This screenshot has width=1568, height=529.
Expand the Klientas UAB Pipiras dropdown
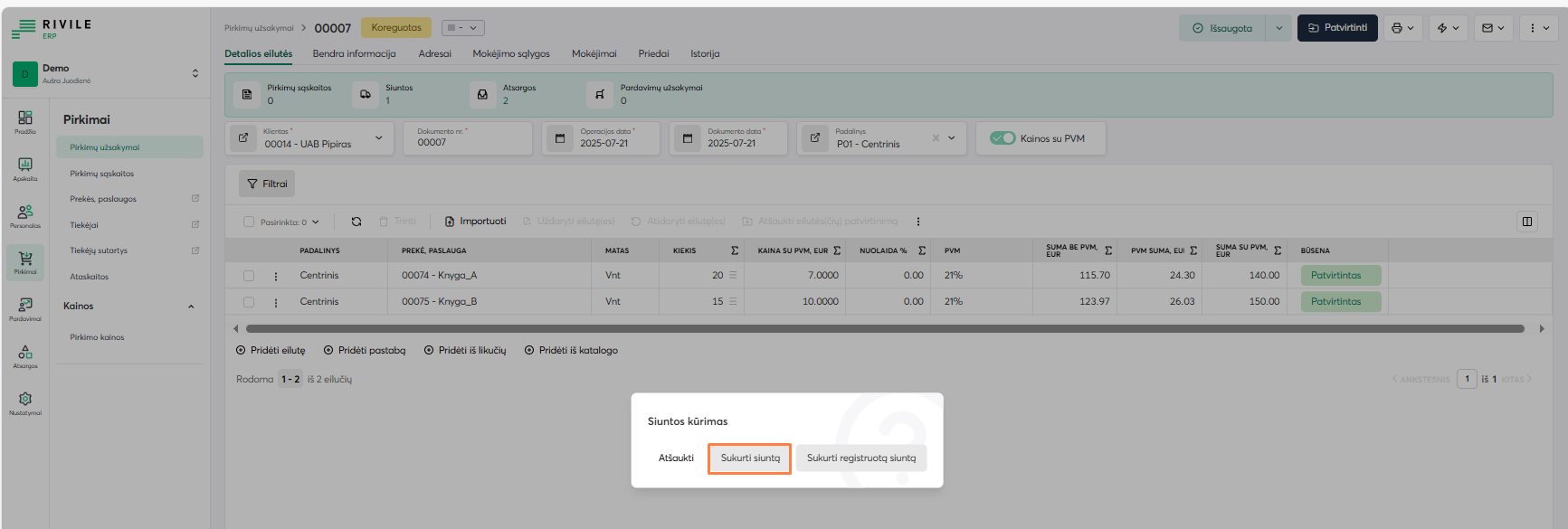[x=378, y=138]
